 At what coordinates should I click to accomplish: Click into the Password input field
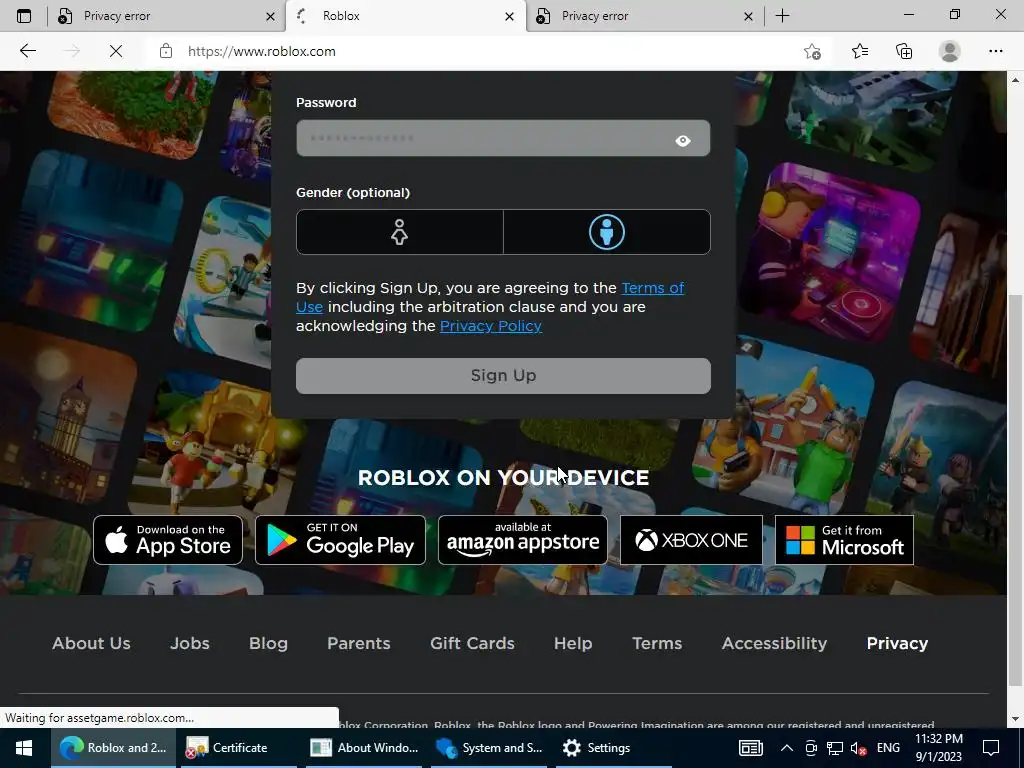click(x=503, y=138)
